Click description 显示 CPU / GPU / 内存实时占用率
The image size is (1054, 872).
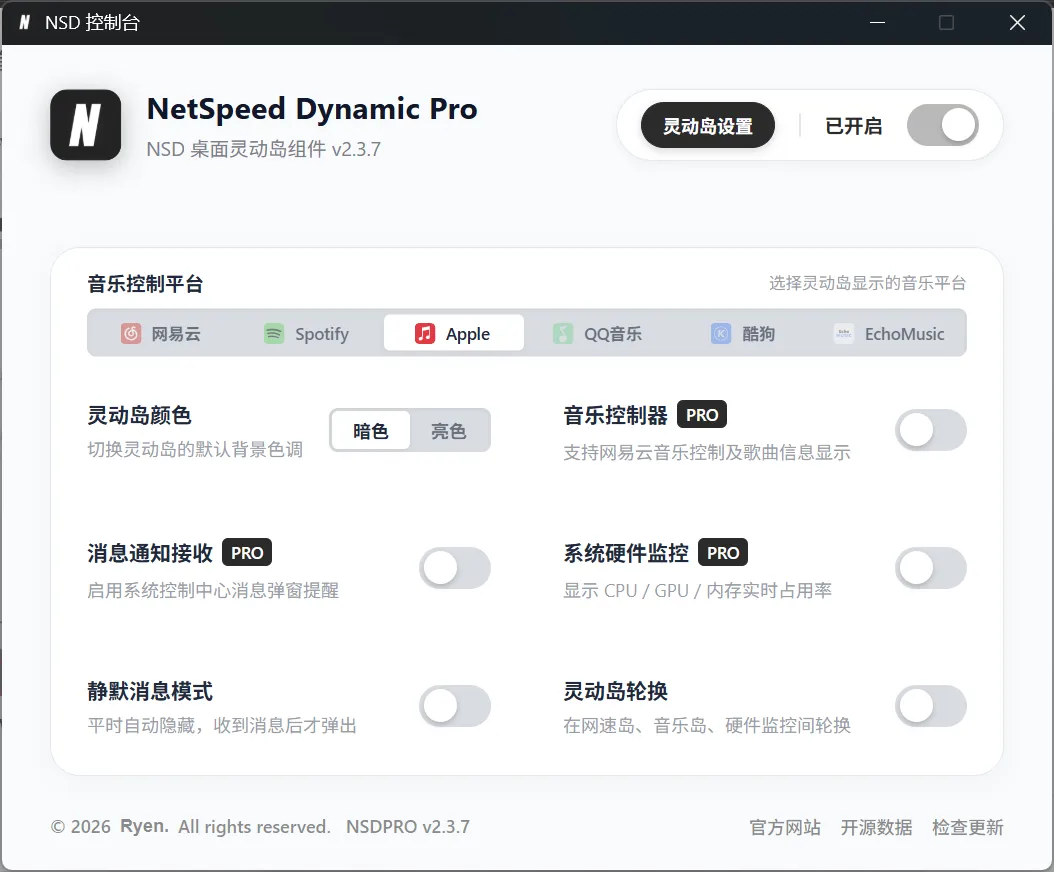tap(698, 590)
